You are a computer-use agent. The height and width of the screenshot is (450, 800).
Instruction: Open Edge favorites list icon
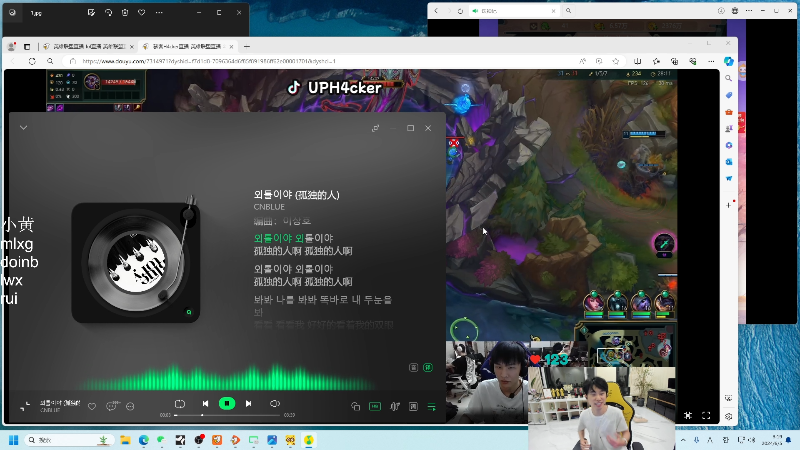656,61
